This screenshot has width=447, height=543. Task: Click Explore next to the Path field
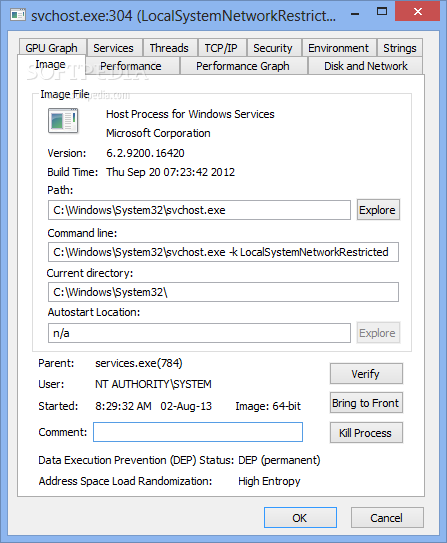coord(377,210)
